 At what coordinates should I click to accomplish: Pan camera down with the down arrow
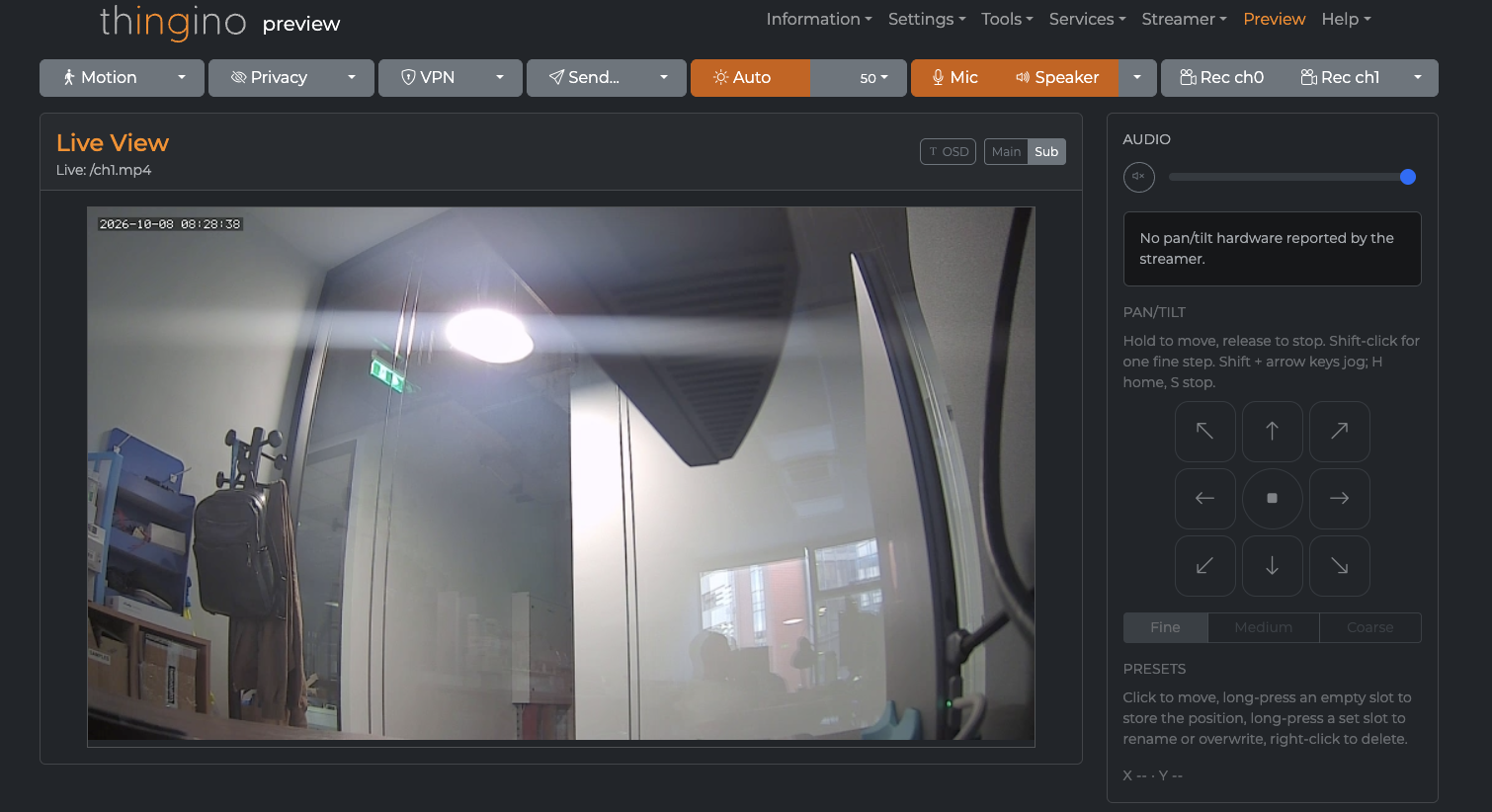1272,566
